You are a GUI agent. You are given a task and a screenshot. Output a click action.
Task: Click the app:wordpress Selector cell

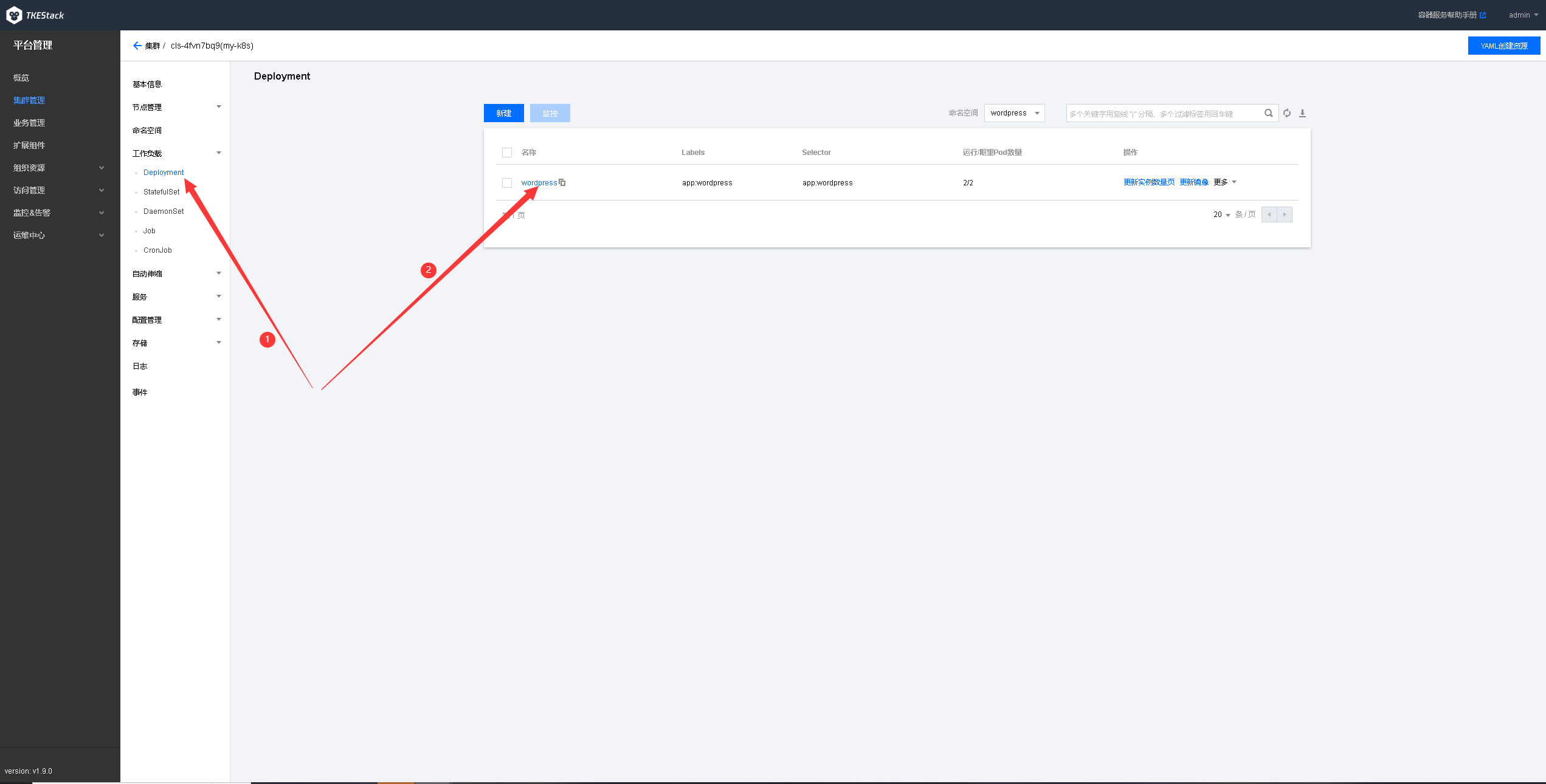(827, 183)
